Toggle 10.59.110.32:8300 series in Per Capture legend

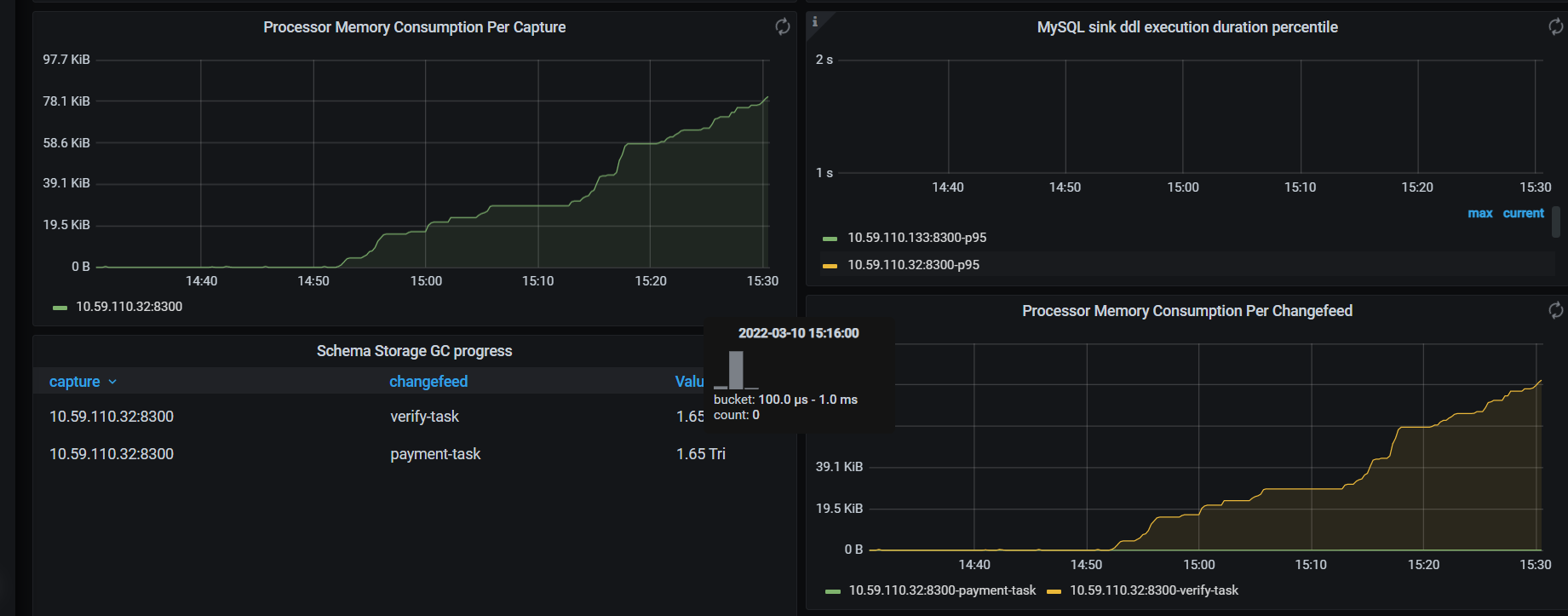coord(129,307)
